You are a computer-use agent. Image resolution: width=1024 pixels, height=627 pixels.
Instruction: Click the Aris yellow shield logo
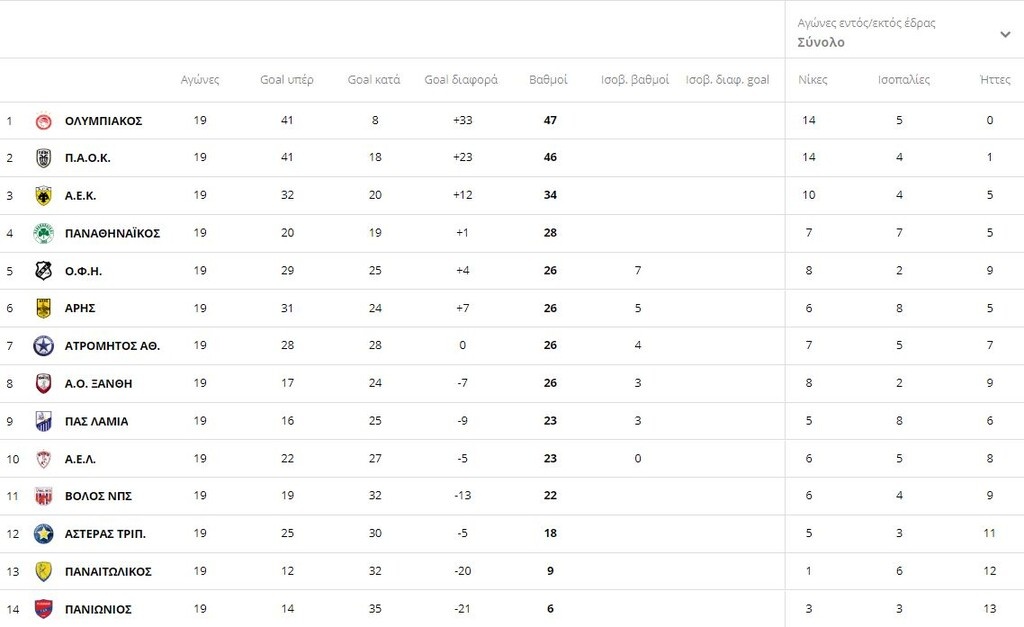coord(44,308)
